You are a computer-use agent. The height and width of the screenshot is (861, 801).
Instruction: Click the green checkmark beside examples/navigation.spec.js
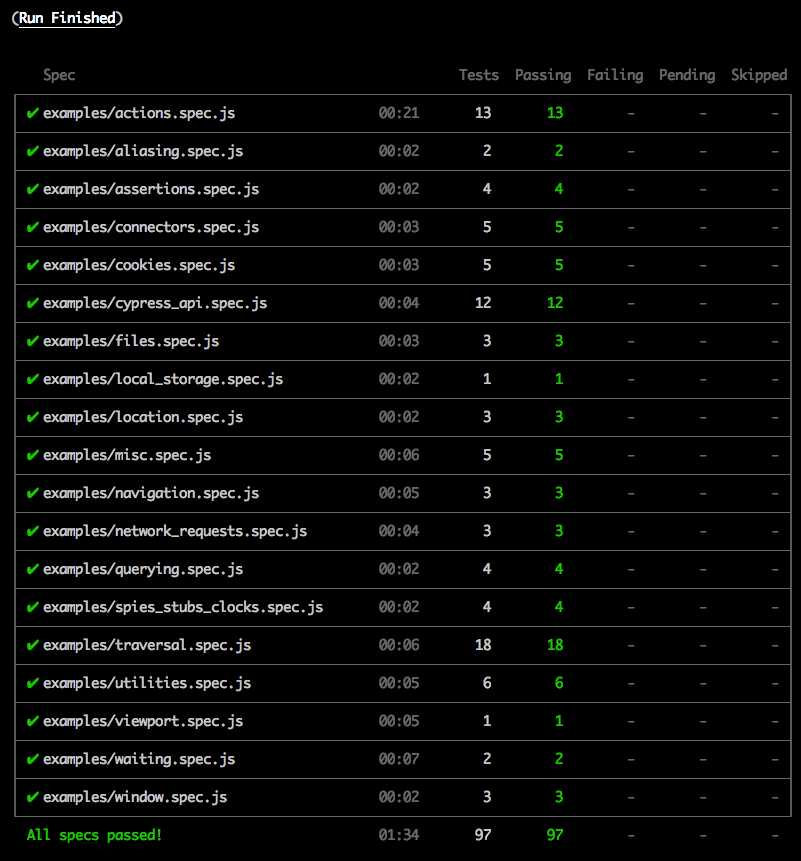(x=32, y=493)
